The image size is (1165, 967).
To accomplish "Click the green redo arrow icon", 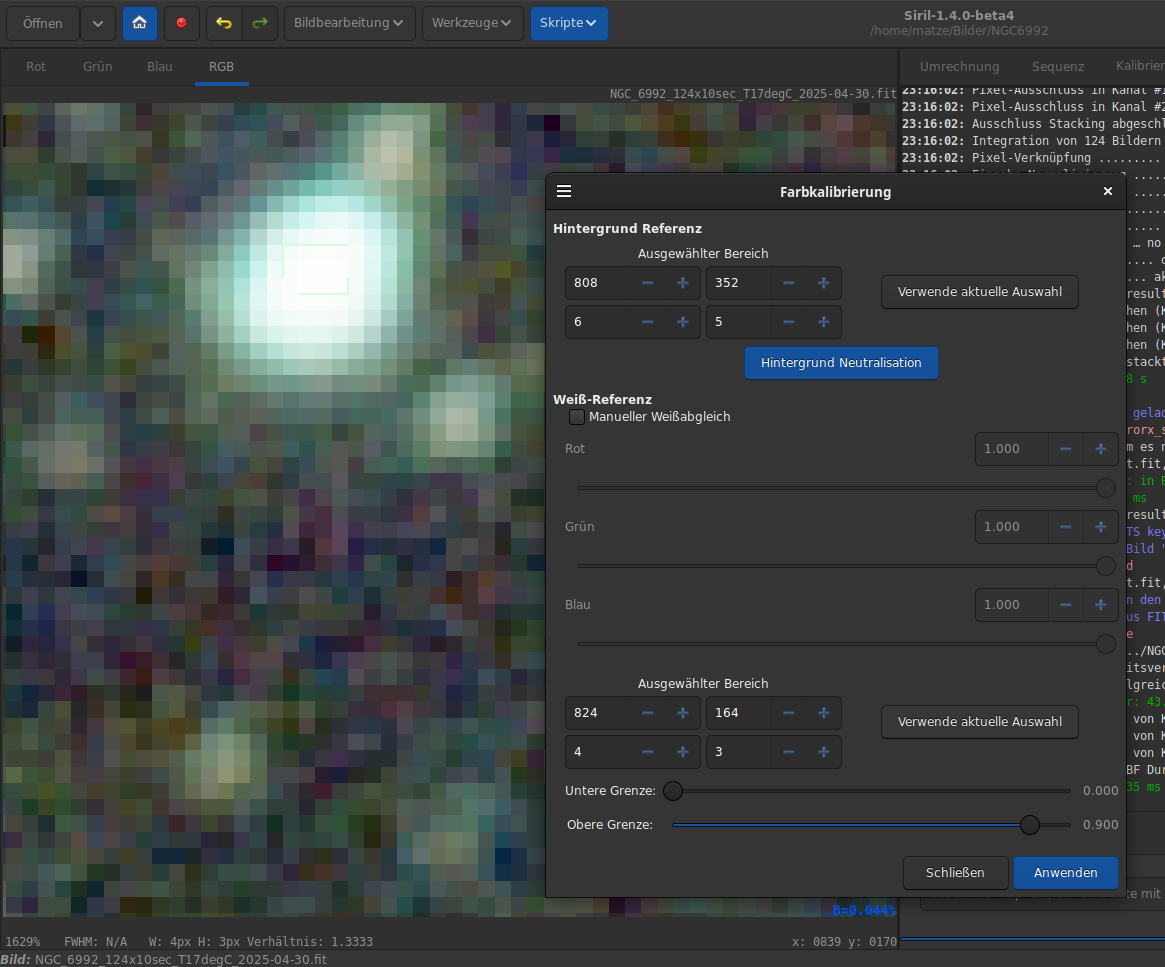I will pos(259,23).
